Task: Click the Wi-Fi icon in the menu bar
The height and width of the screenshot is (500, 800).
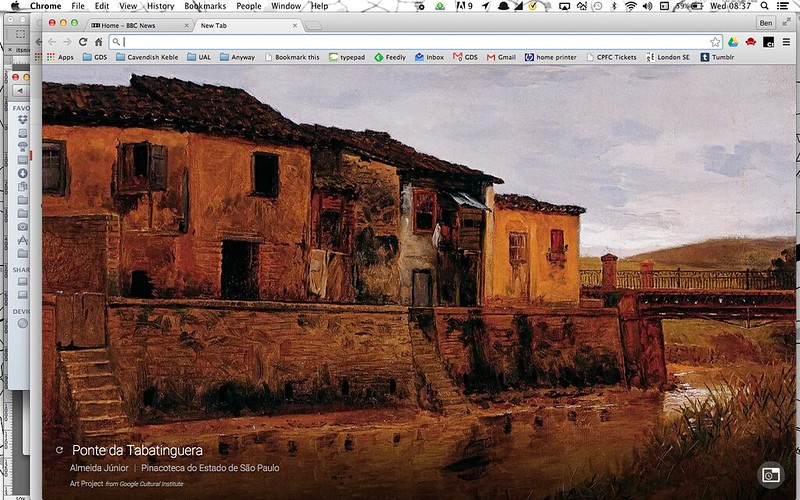Action: pos(631,6)
